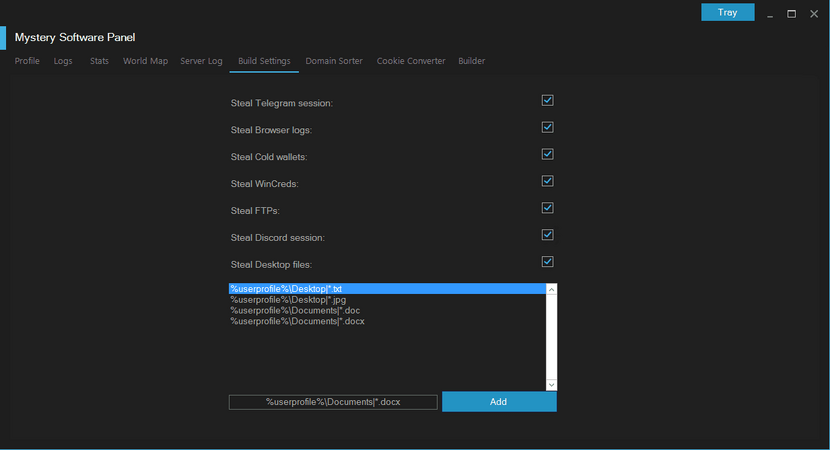Click the Add button
Viewport: 830px width, 450px height.
click(499, 402)
